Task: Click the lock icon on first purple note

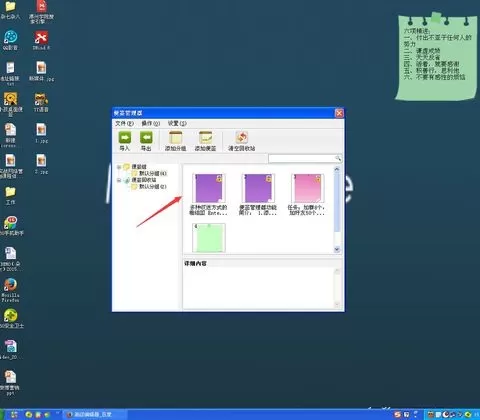Action: point(219,179)
